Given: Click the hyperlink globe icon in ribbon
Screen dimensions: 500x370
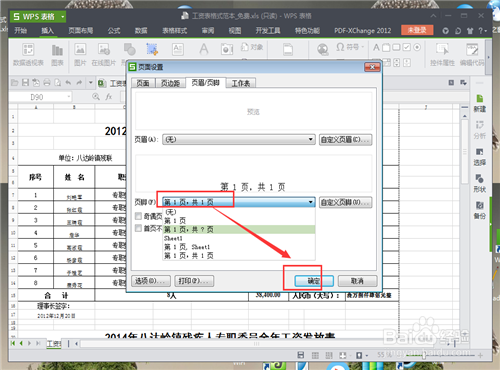Looking at the screenshot, I should tap(323, 50).
